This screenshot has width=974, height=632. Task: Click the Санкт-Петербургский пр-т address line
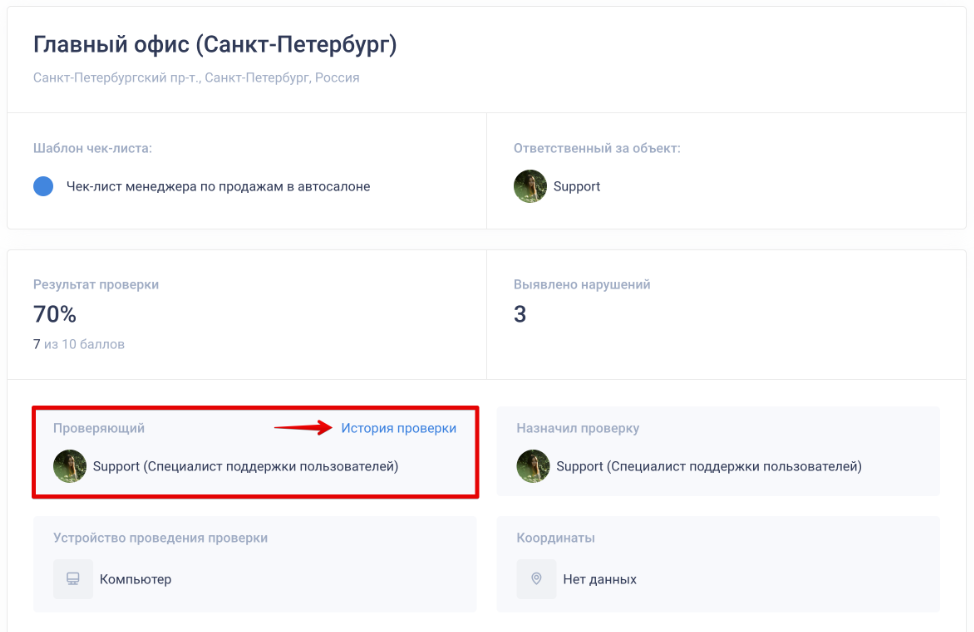196,77
